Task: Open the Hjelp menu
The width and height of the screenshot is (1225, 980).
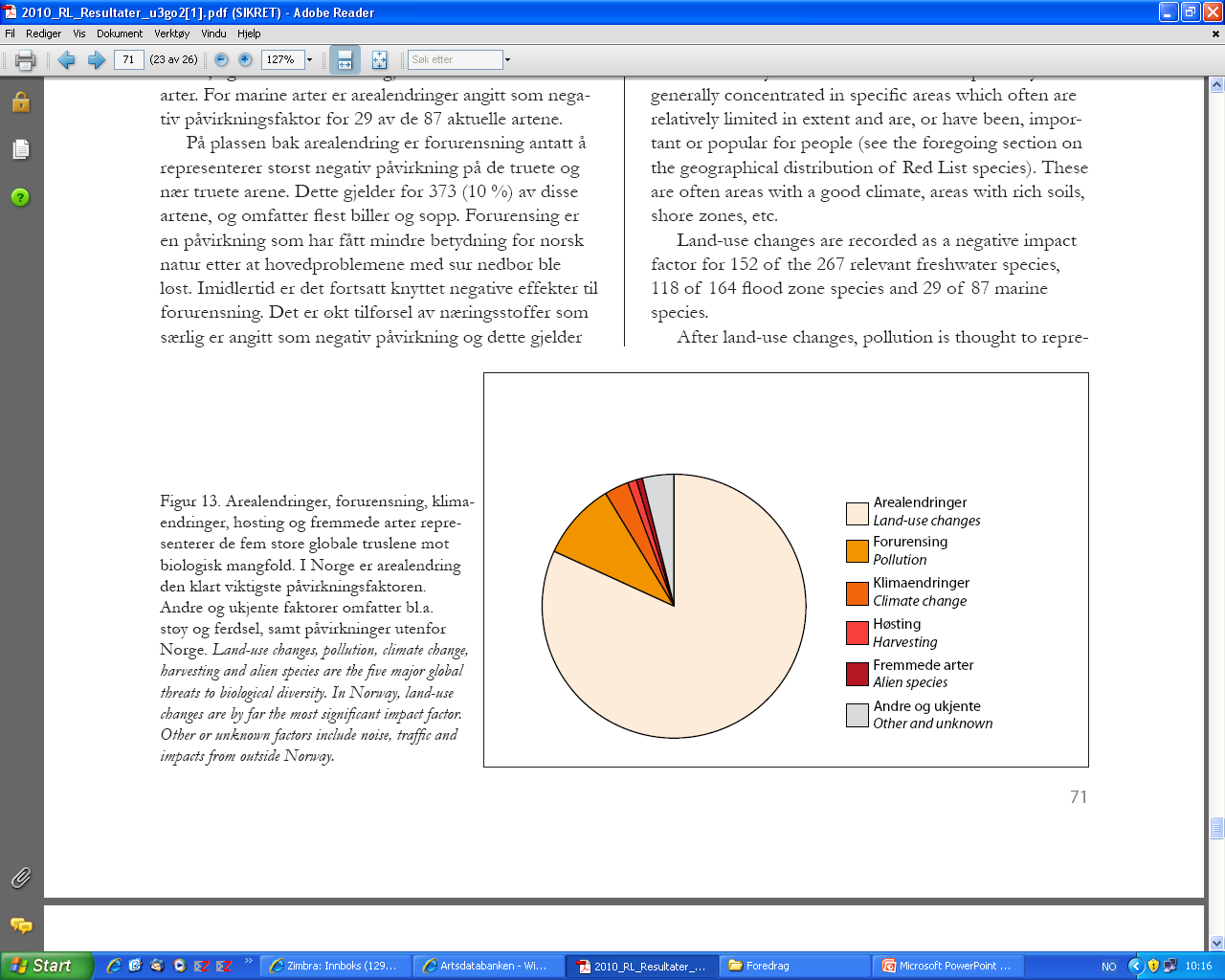Action: coord(249,33)
